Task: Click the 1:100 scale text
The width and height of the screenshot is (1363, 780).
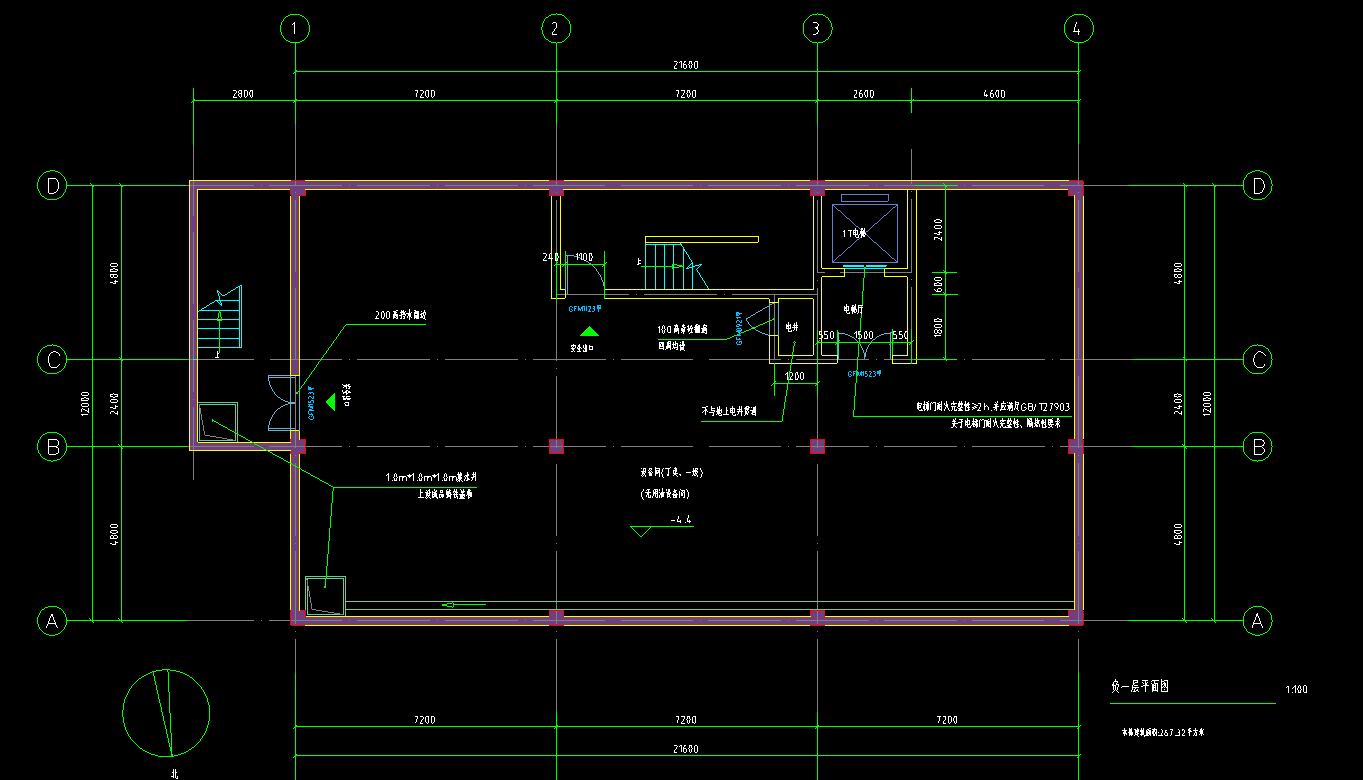Action: click(1296, 689)
